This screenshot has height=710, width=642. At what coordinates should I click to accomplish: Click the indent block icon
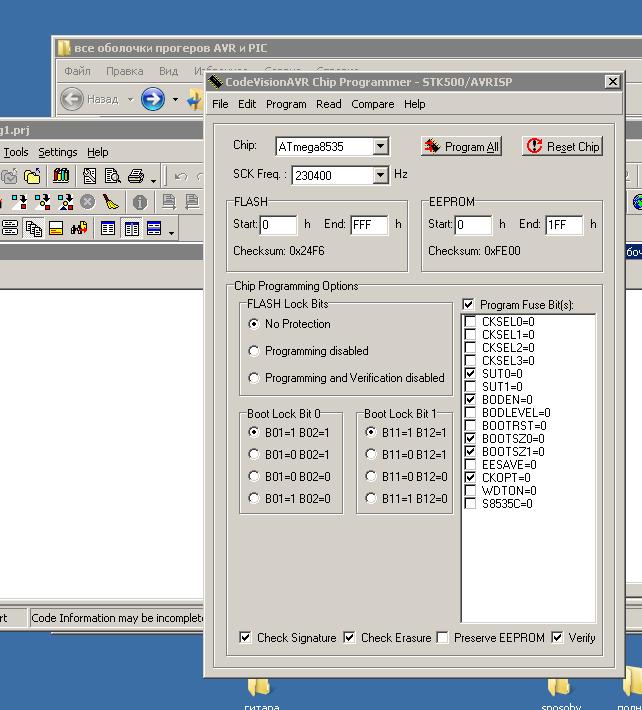pos(169,201)
